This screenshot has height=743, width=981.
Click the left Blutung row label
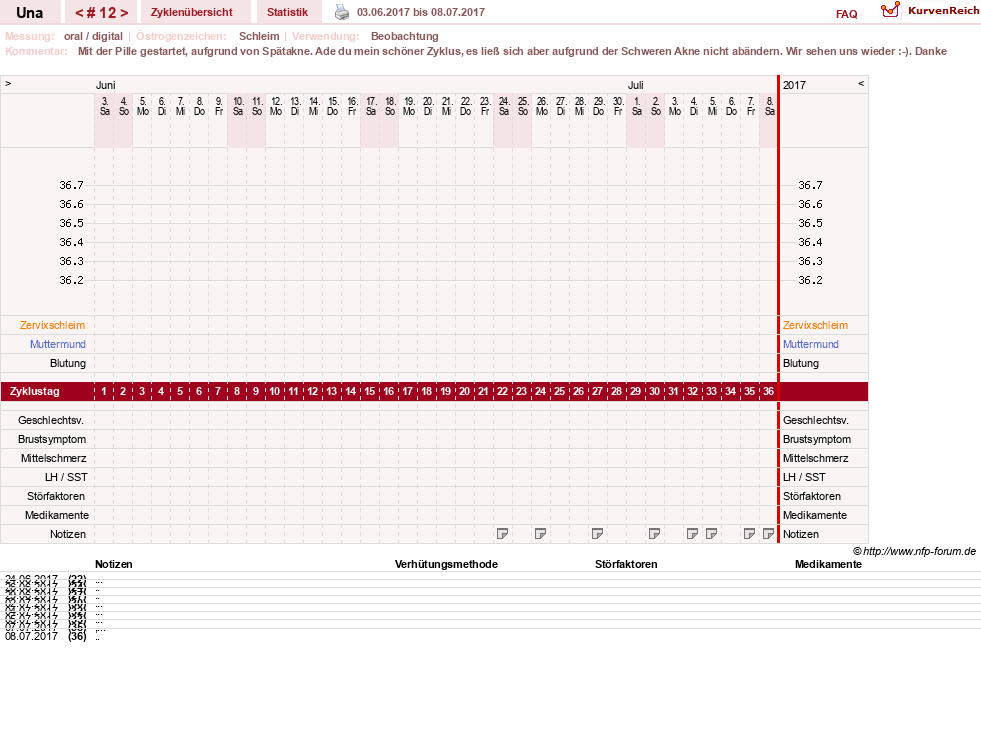tap(68, 363)
